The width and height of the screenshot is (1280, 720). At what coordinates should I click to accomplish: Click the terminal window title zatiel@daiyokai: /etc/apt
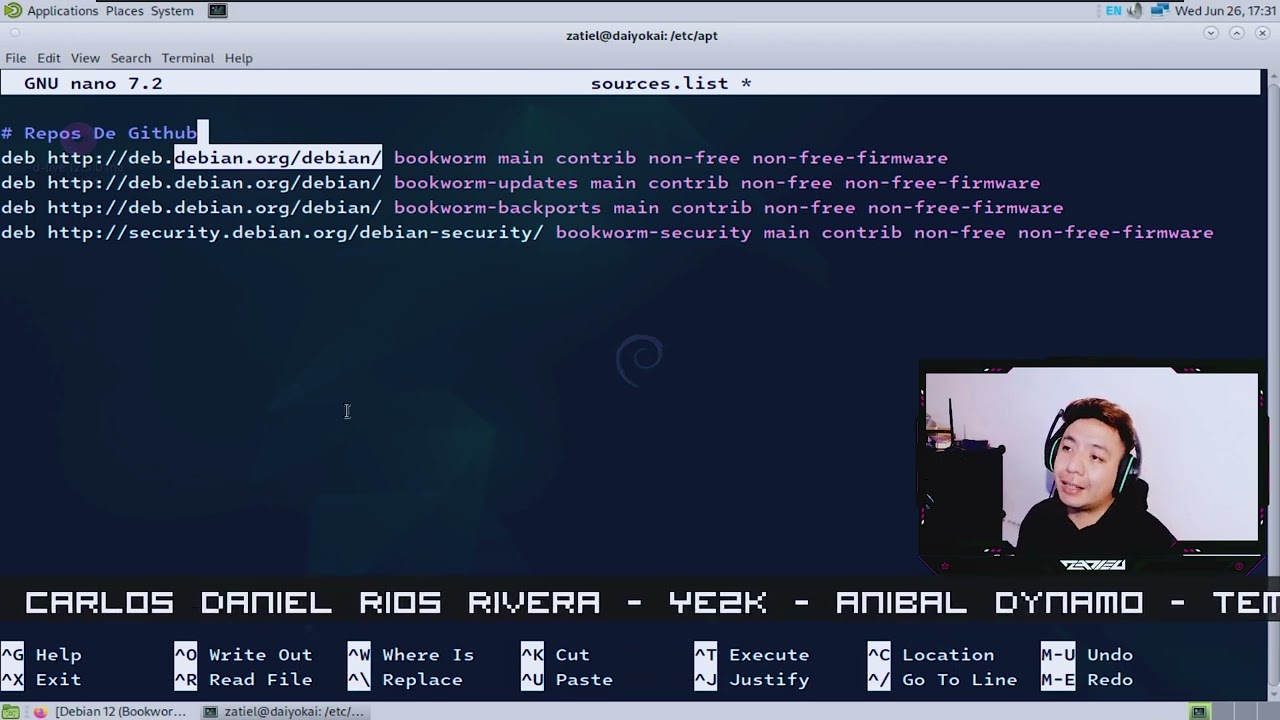[642, 36]
